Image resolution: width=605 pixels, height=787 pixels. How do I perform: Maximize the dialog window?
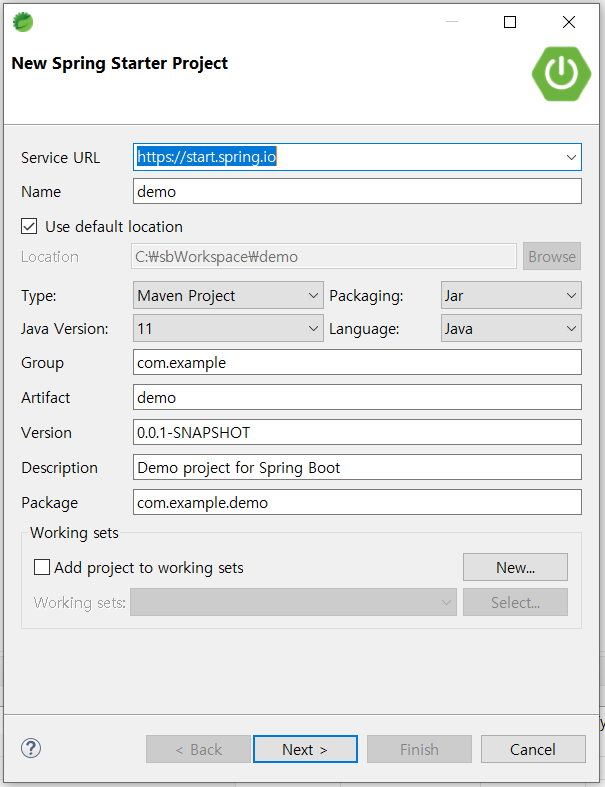pos(510,22)
